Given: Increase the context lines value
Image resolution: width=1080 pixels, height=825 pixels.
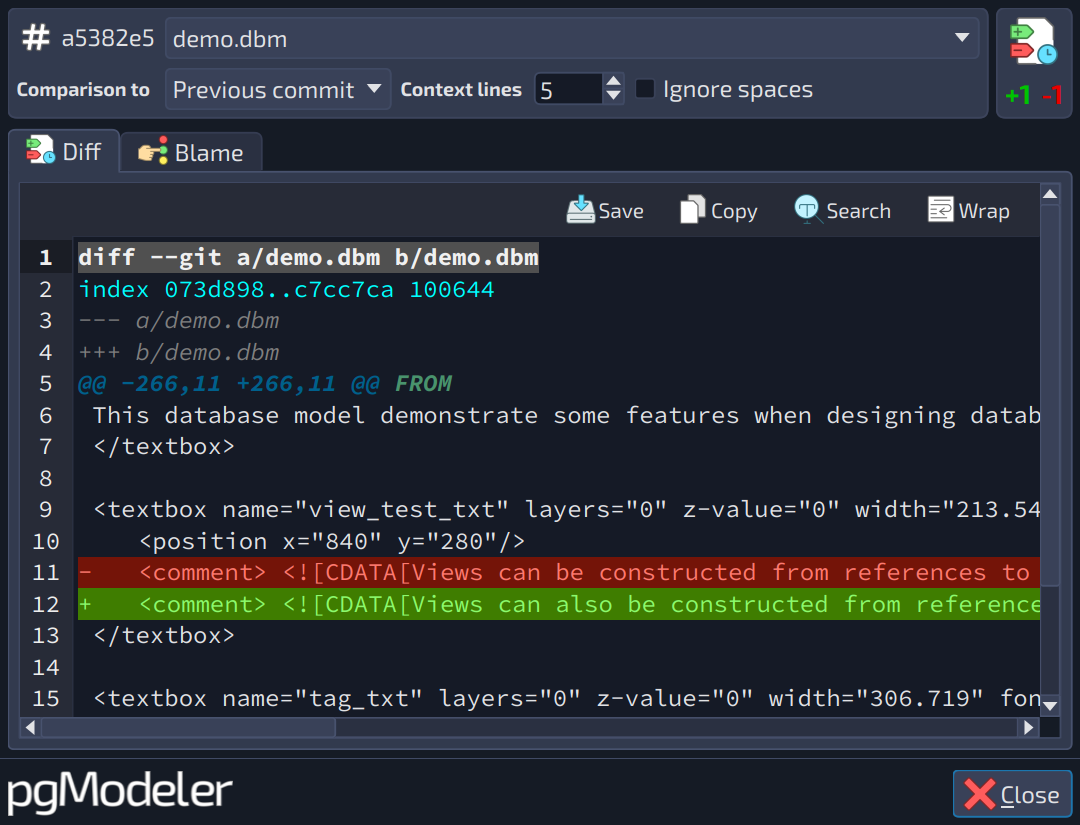Looking at the screenshot, I should (x=613, y=82).
